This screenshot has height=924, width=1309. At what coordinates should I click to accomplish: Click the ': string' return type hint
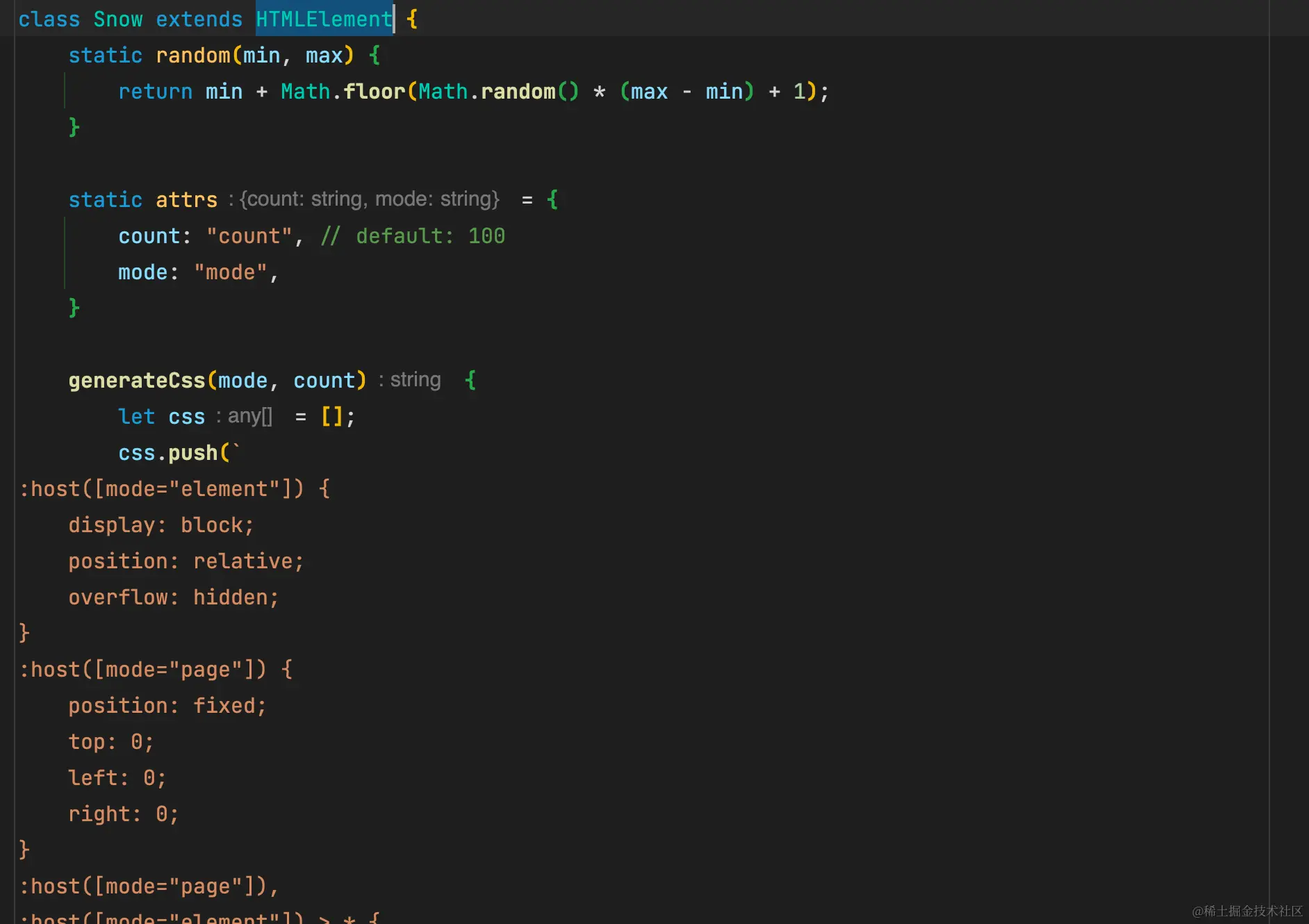(x=410, y=380)
